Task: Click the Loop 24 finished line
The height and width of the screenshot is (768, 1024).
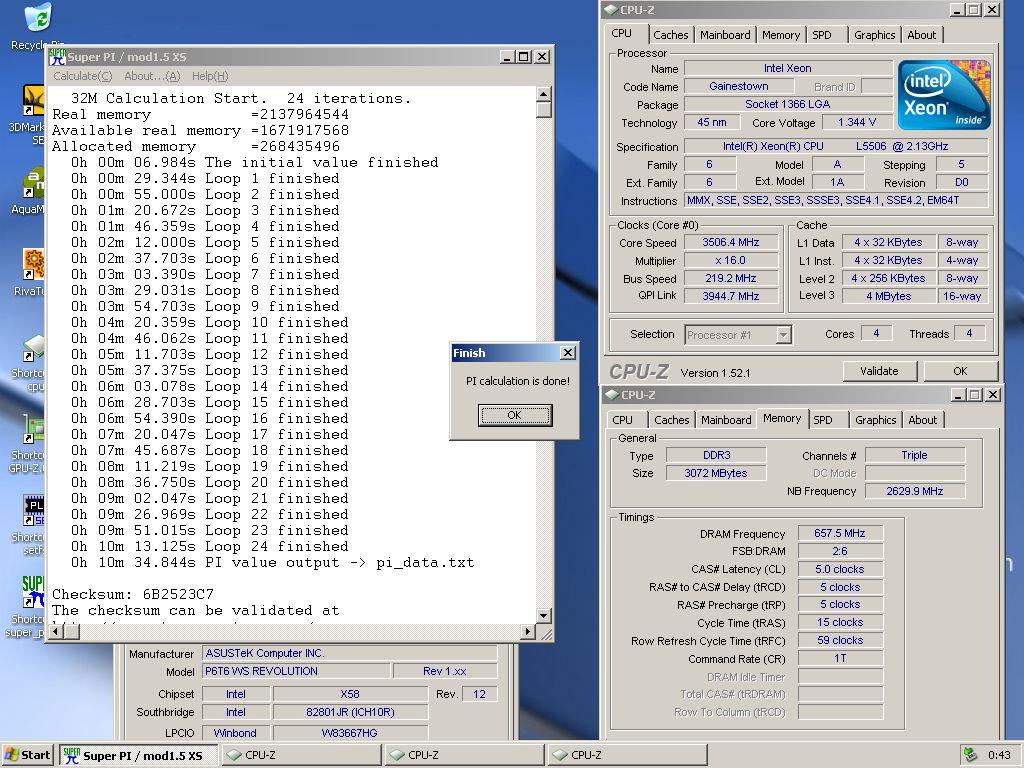Action: coord(210,547)
